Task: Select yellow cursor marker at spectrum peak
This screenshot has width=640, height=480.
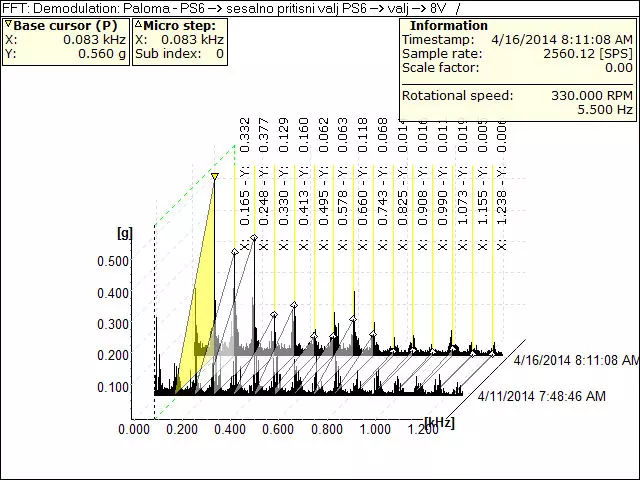Action: coord(214,177)
